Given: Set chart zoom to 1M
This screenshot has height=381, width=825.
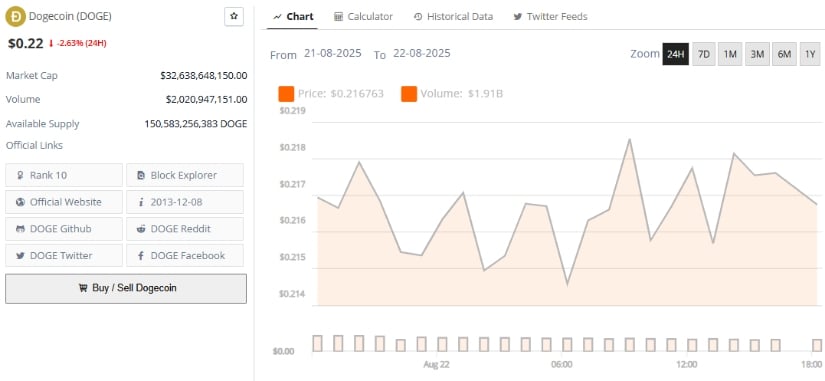Looking at the screenshot, I should tap(730, 54).
